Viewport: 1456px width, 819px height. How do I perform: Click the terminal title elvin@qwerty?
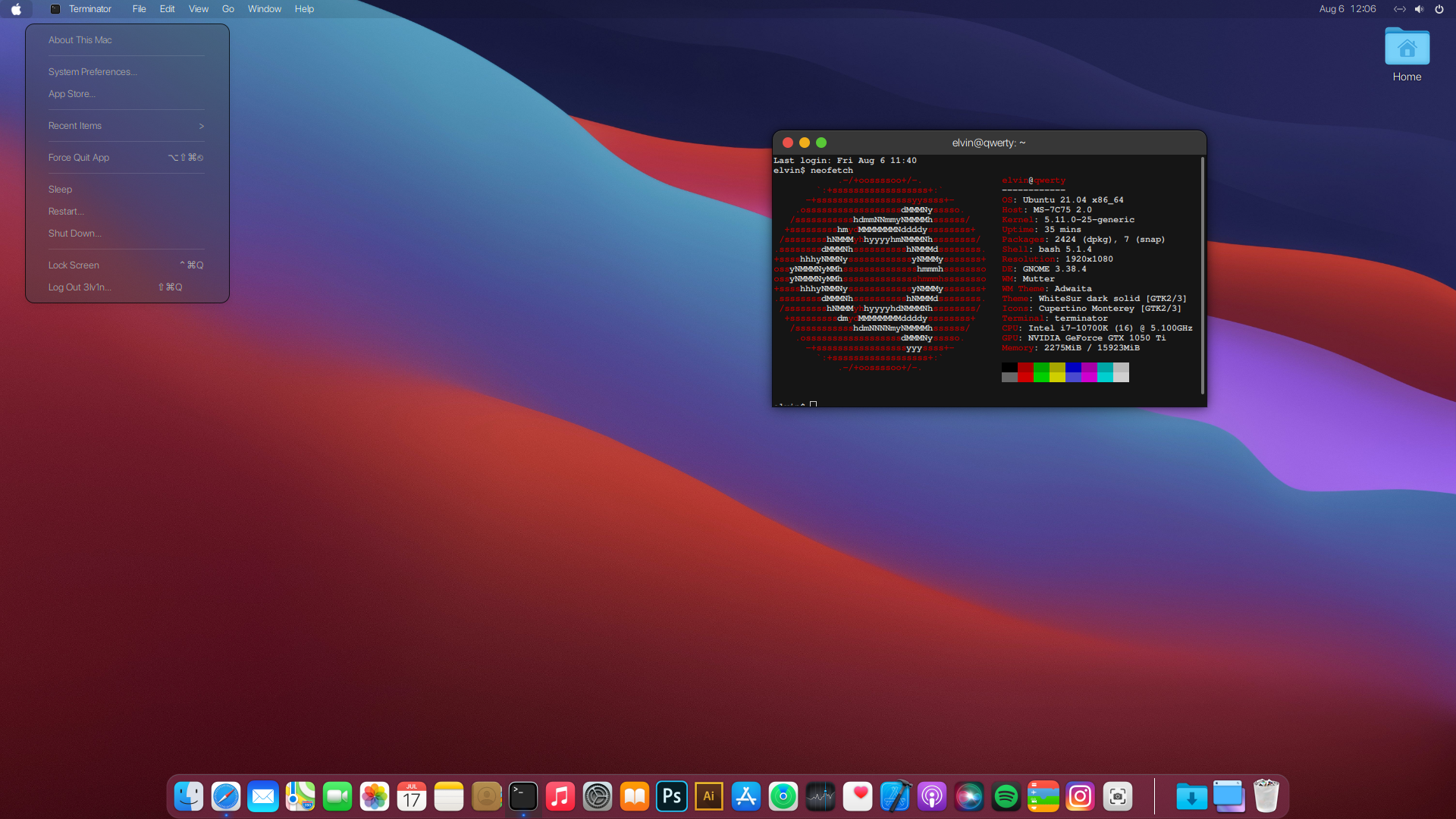coord(989,143)
